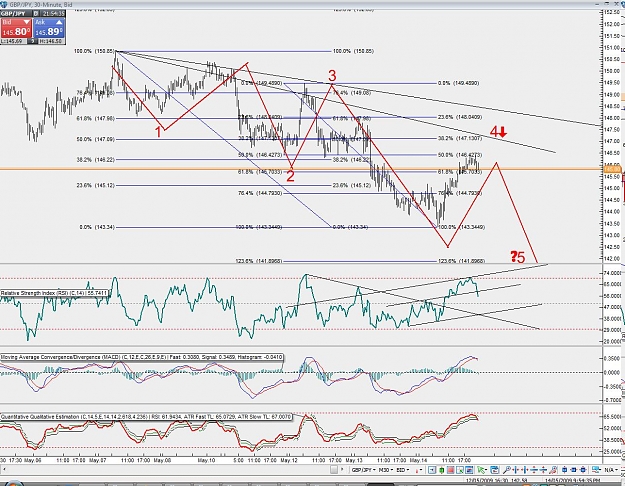
Task: Click the first blue-framed icon right of the red marker
Action: 432,470
